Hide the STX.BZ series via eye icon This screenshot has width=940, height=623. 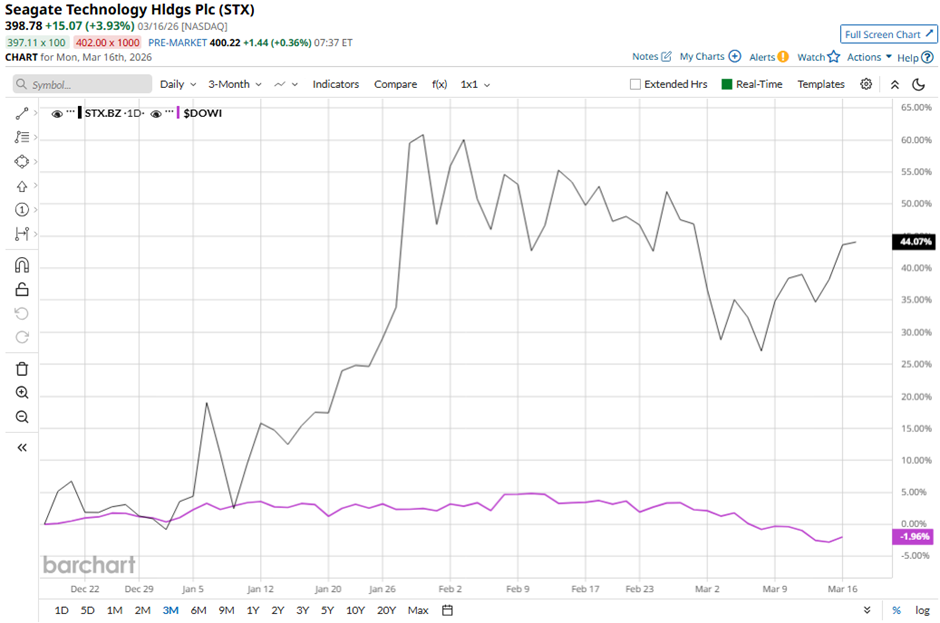57,113
